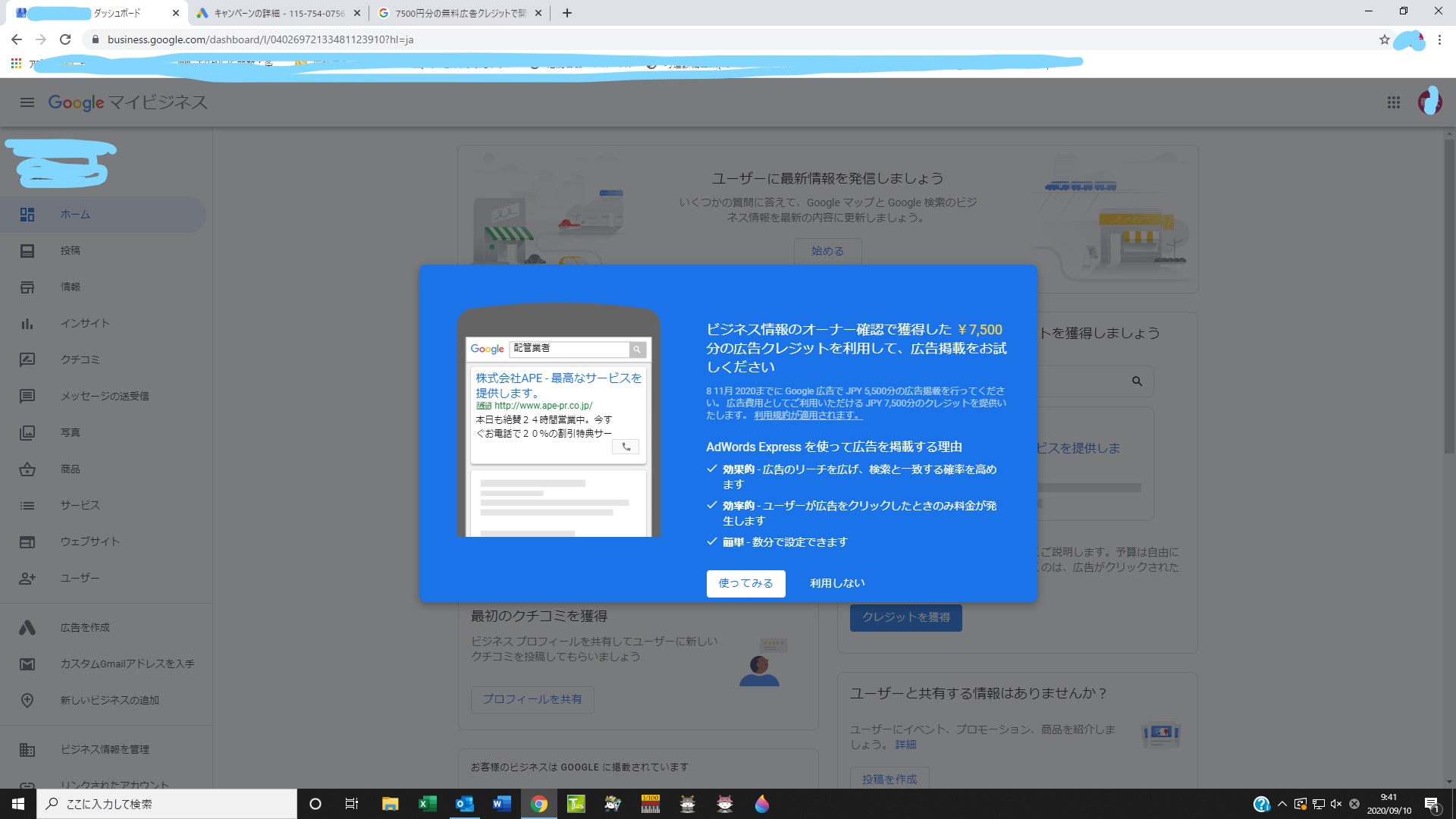This screenshot has height=819, width=1456.
Task: Open the 商品 (Products) section
Action: 71,469
